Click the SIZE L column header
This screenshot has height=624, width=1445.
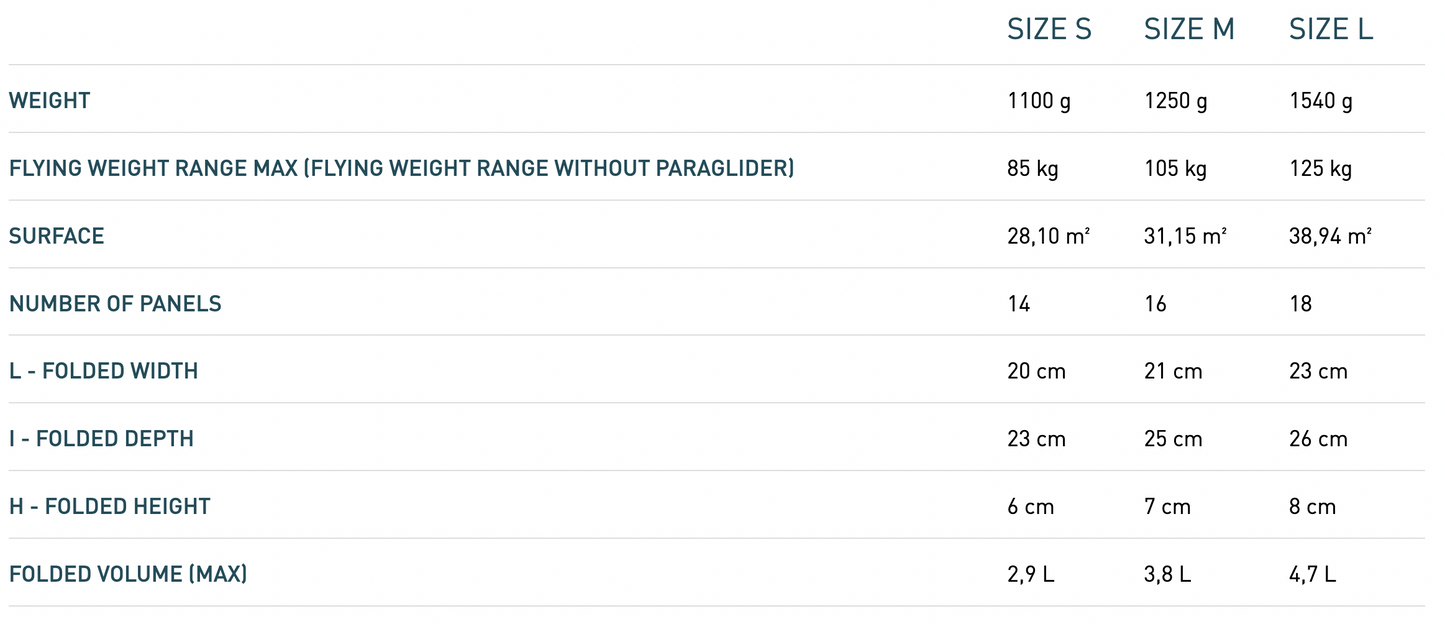click(1330, 31)
